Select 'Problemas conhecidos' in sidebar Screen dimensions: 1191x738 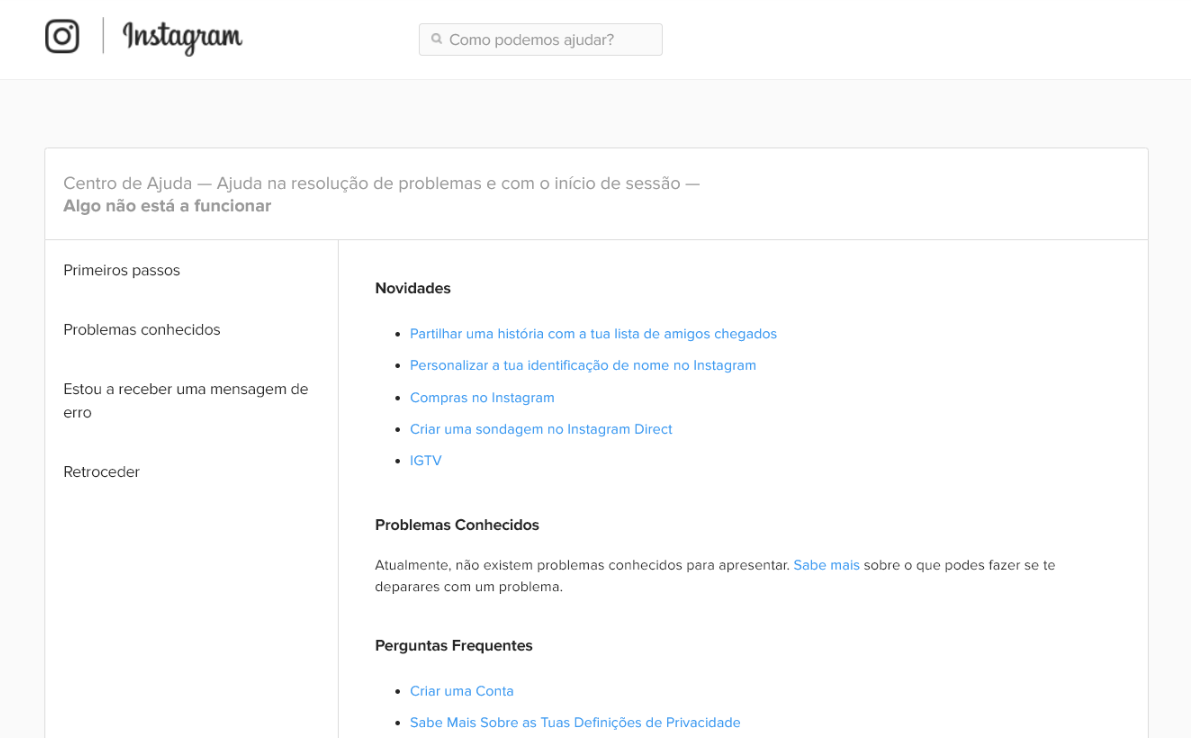tap(142, 330)
